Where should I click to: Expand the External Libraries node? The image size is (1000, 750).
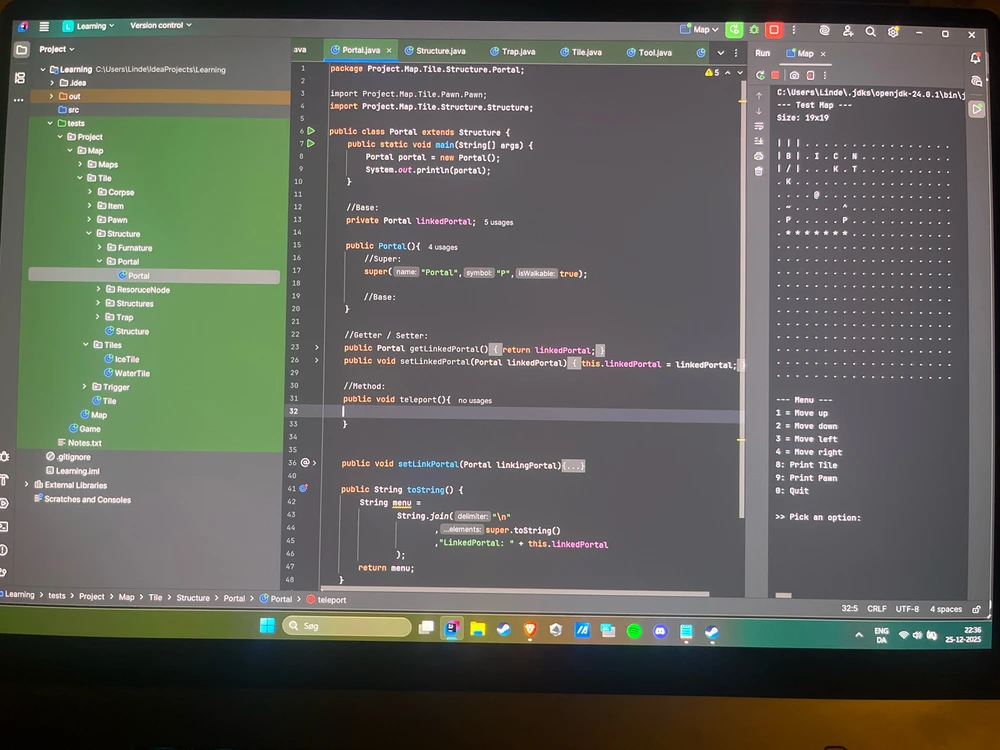pos(37,485)
